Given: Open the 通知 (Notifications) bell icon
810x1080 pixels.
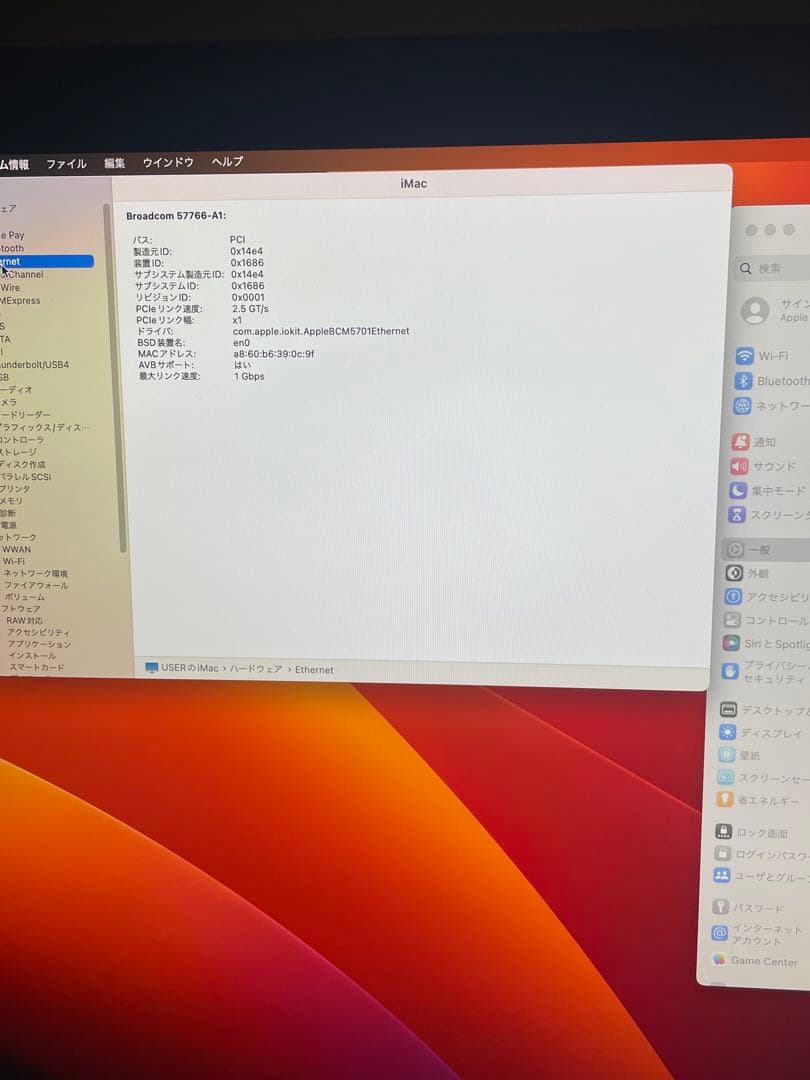Looking at the screenshot, I should (x=740, y=441).
